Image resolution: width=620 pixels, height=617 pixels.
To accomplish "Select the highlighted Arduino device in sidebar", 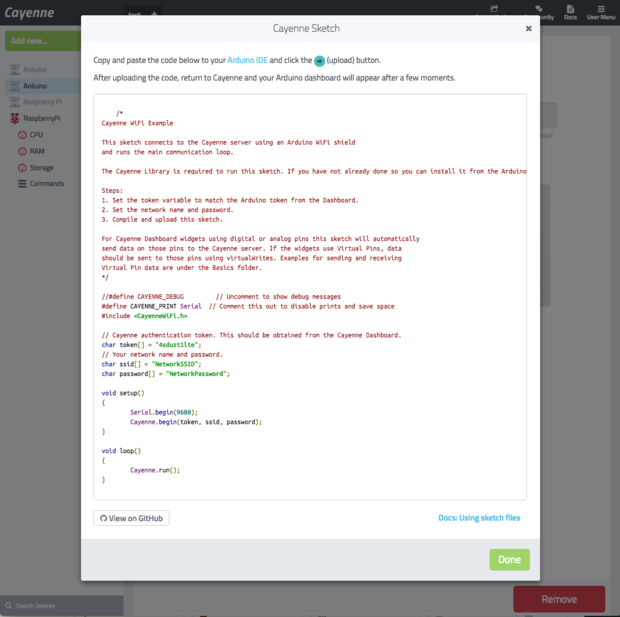I will (x=43, y=86).
